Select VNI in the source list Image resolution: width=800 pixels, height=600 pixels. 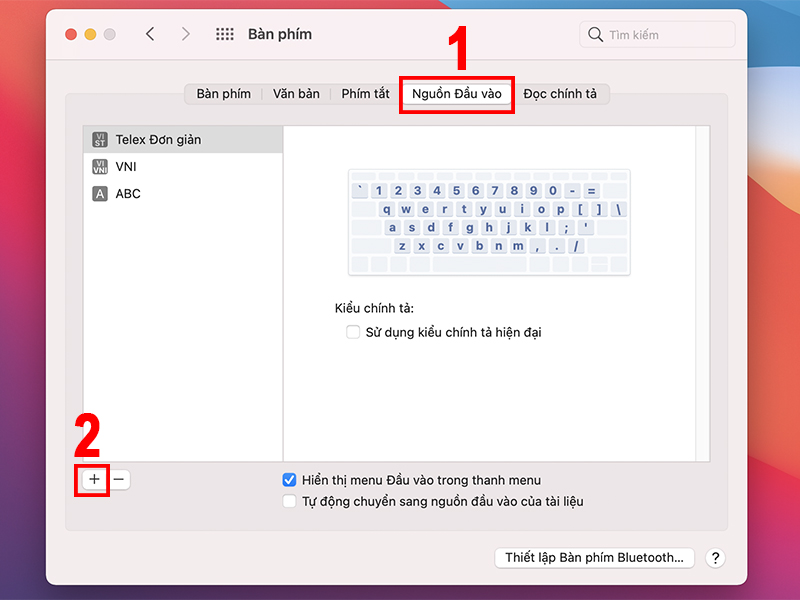(183, 166)
